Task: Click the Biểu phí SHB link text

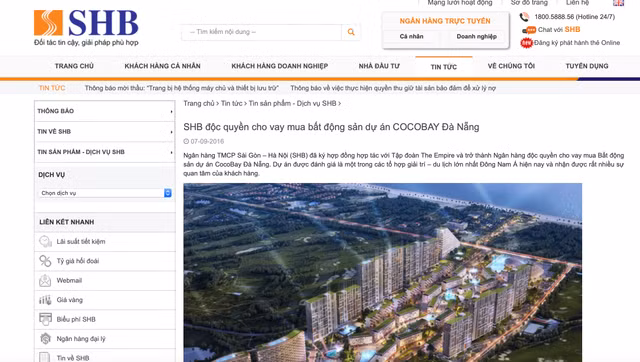Action: (x=76, y=320)
